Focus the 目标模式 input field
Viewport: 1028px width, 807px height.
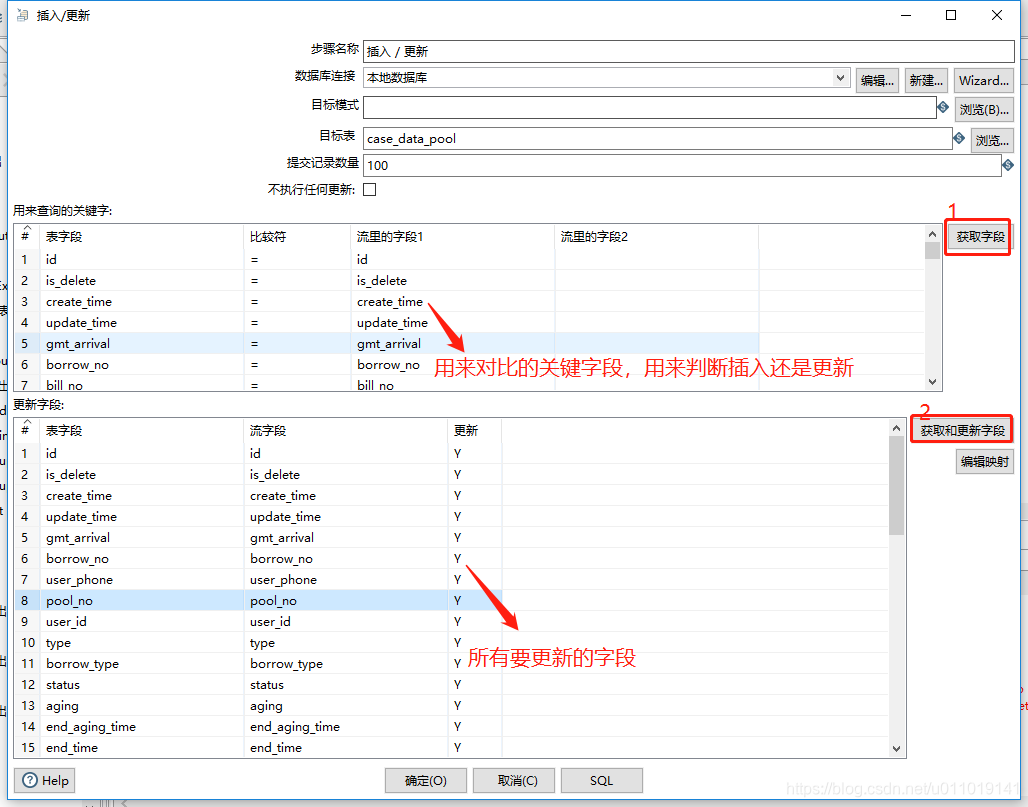coord(649,107)
